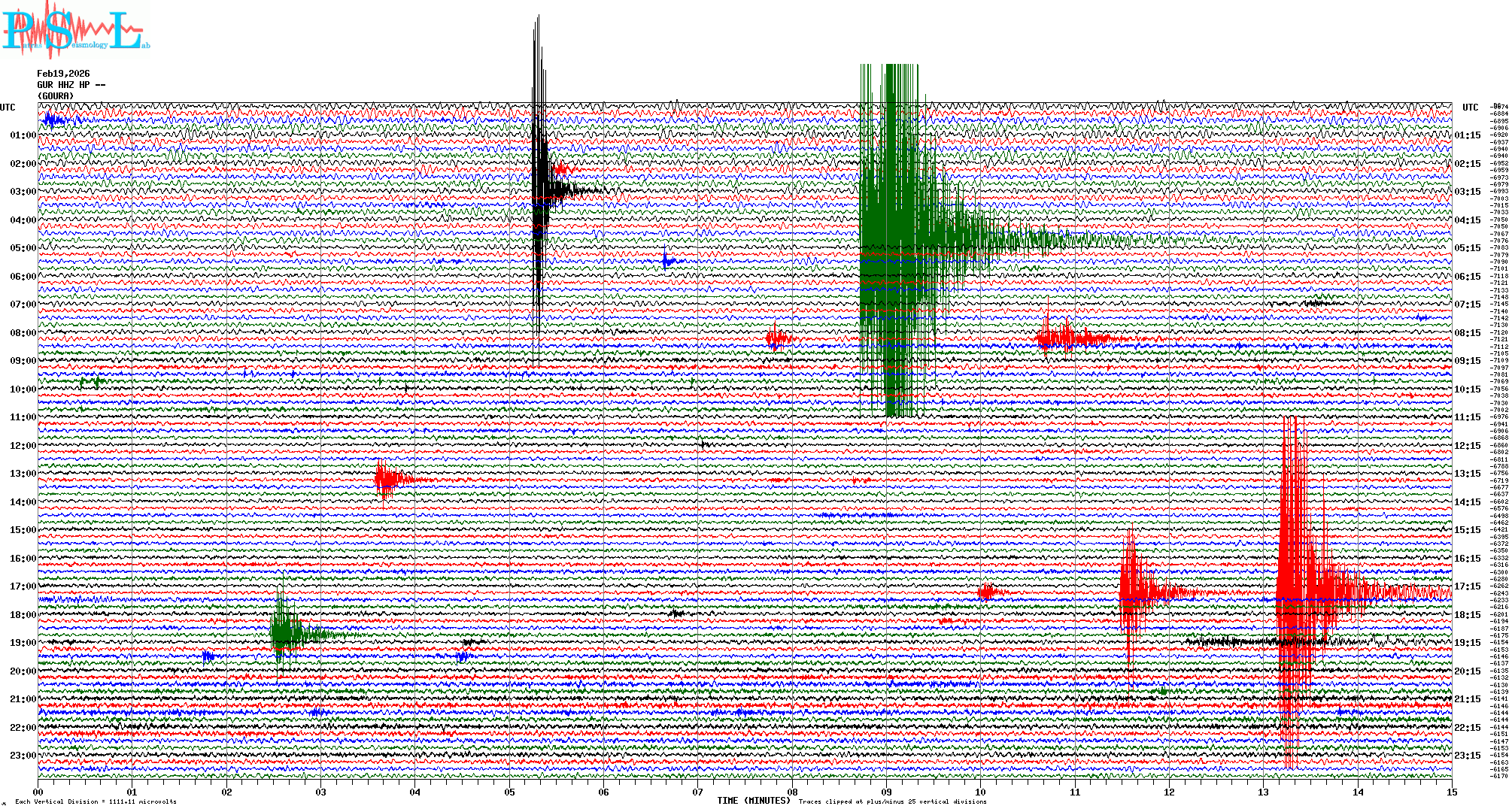Click the left UTC axis header
Viewport: 1512px width, 812px height.
pyautogui.click(x=8, y=108)
